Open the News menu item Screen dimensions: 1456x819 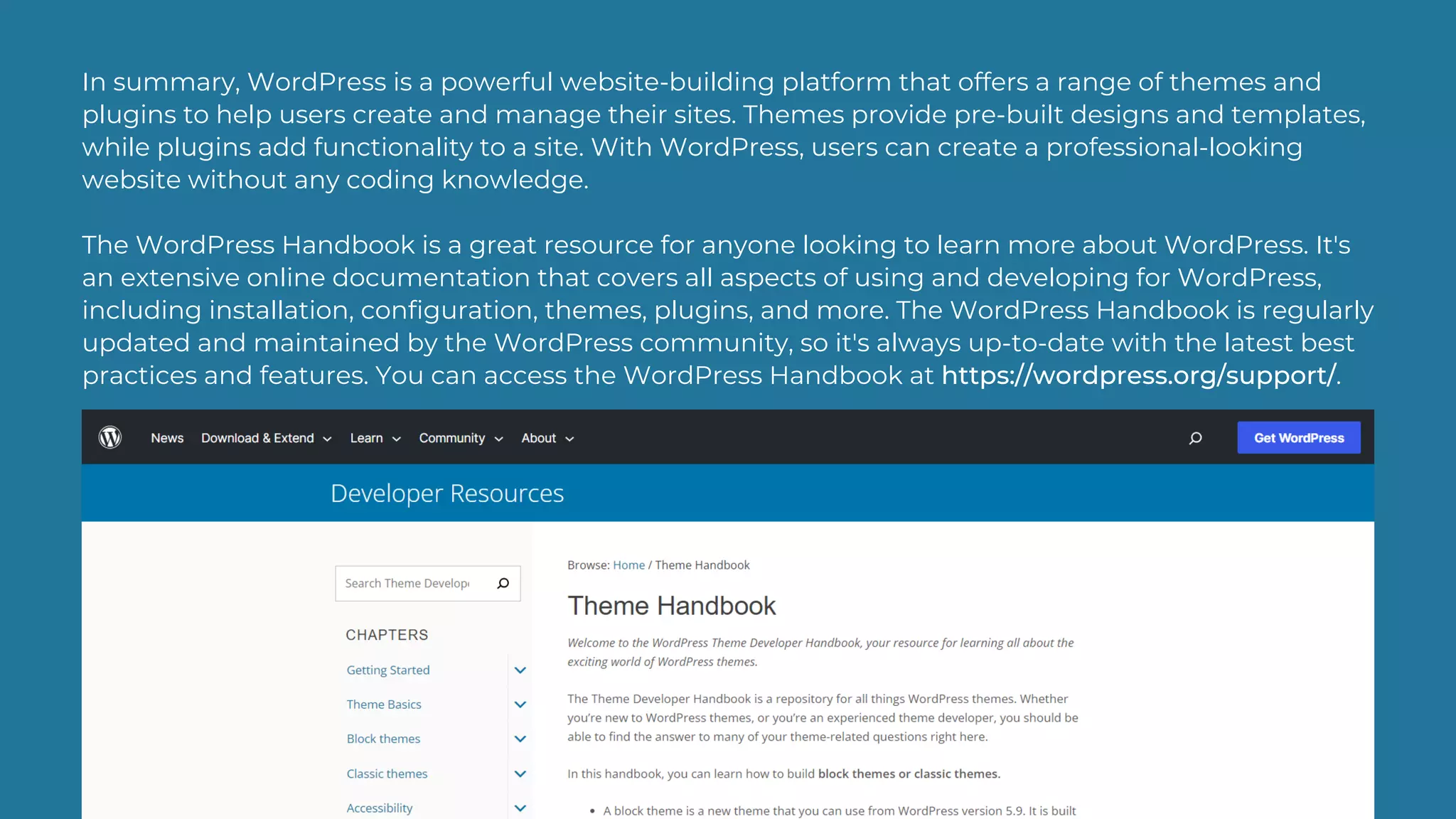coord(167,438)
